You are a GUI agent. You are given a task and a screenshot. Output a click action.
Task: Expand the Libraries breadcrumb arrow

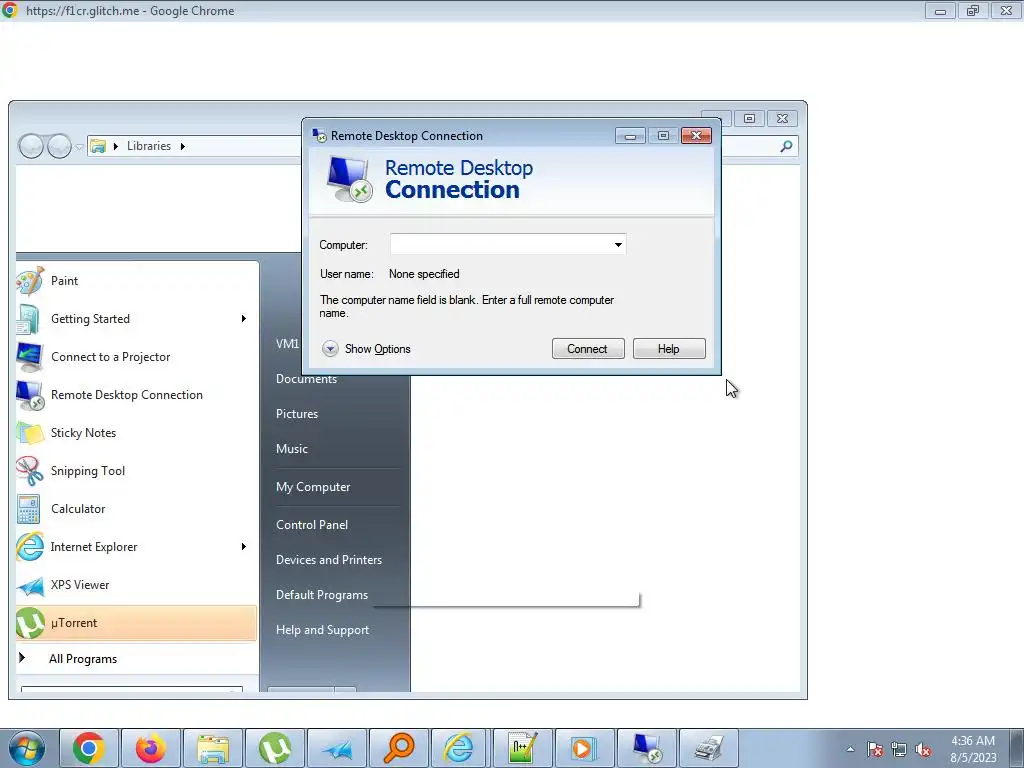coord(183,146)
